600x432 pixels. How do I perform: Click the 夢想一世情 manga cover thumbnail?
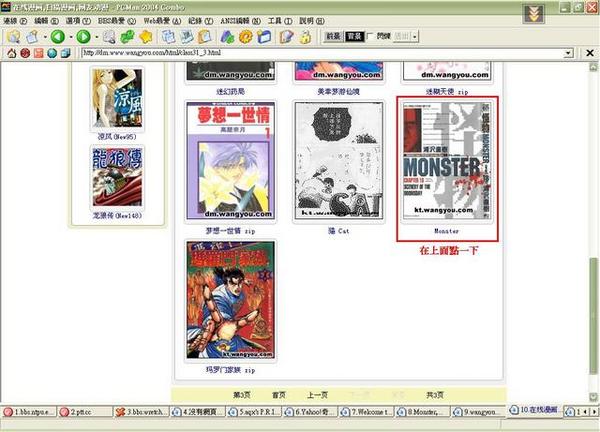(230, 161)
